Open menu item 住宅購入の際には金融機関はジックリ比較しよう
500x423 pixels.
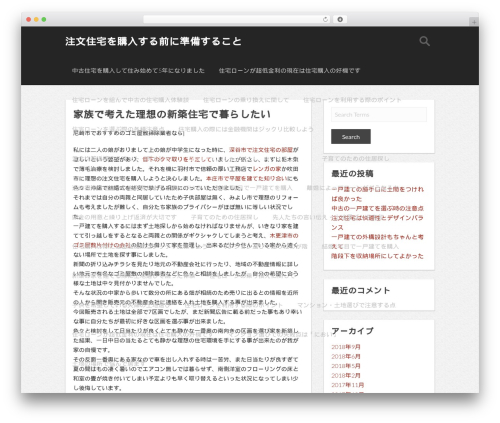pyautogui.click(x=246, y=129)
